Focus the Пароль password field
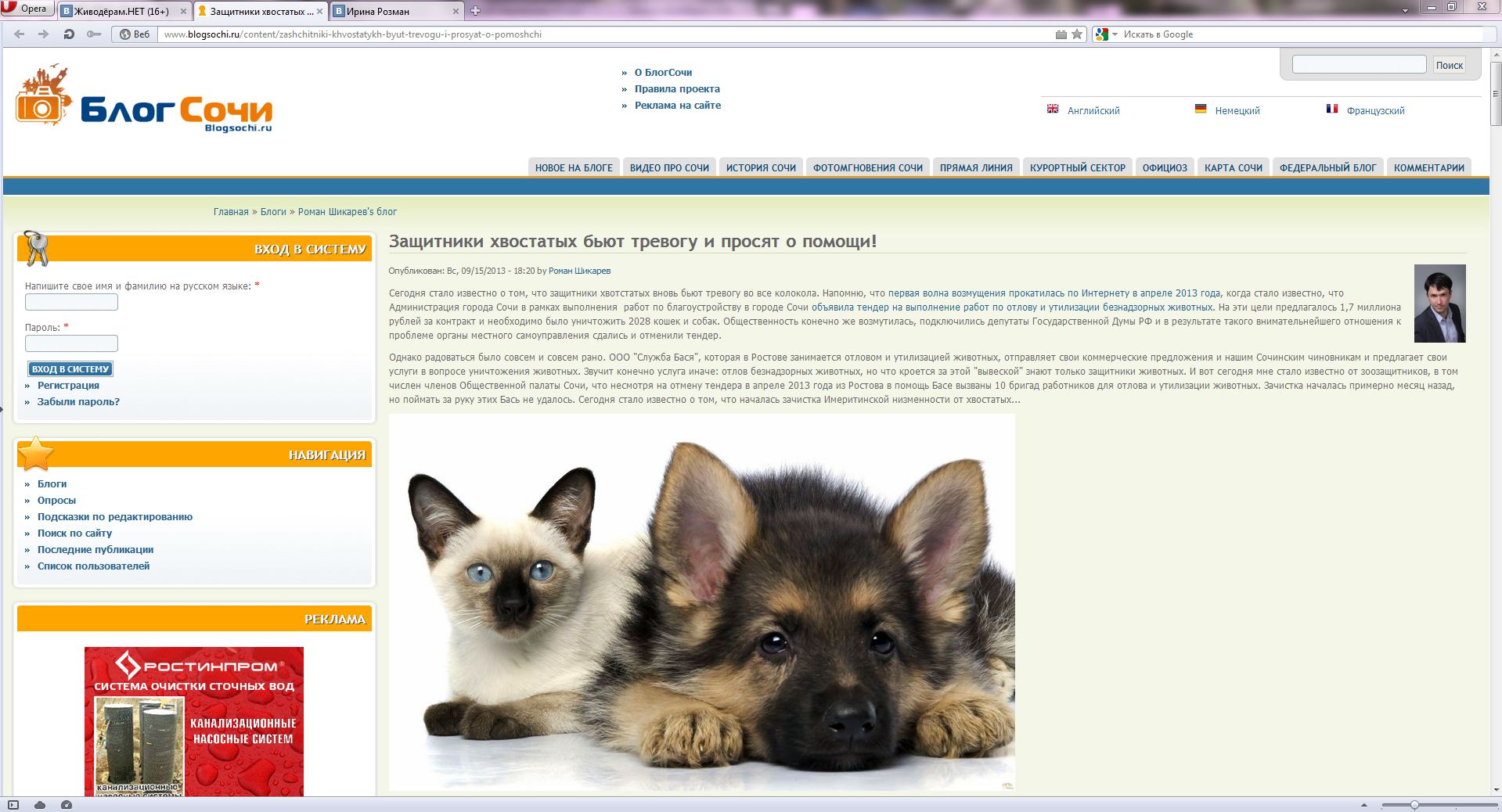 (71, 343)
